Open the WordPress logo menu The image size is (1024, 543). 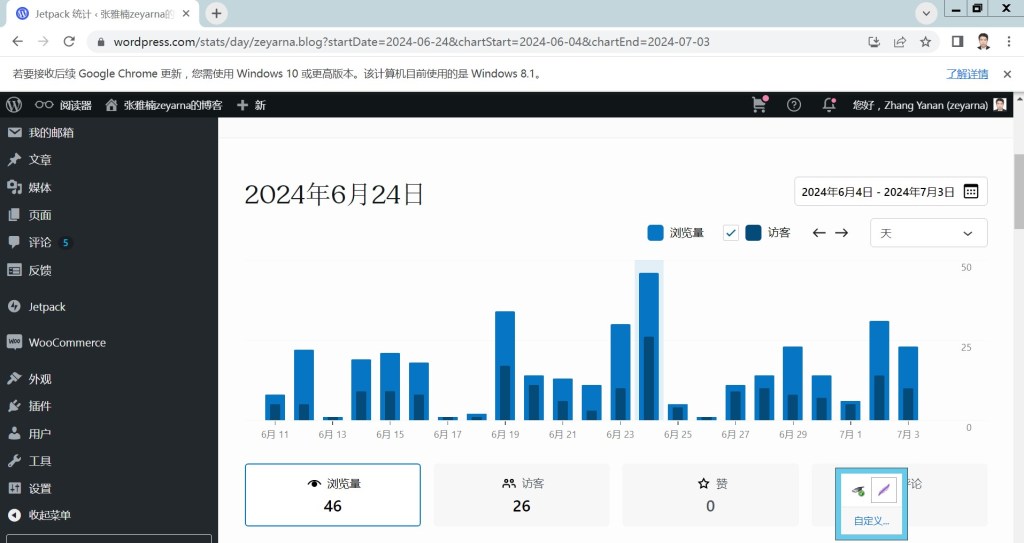[x=14, y=105]
